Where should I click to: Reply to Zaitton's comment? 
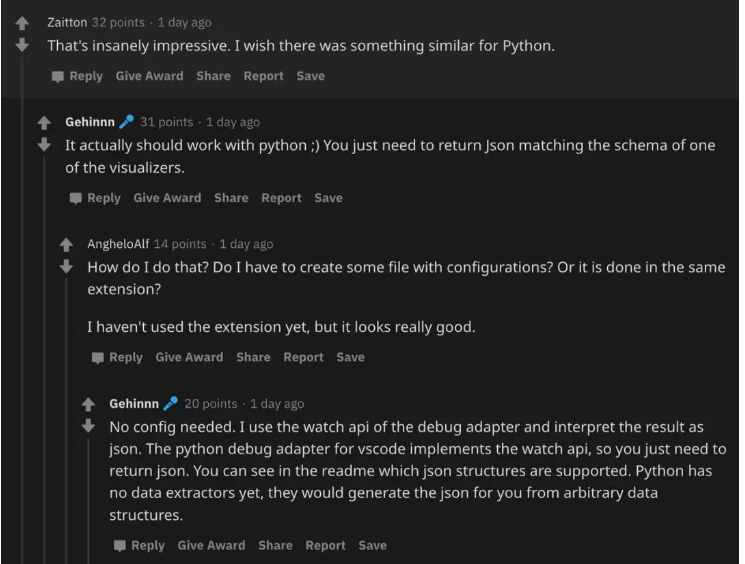pos(77,76)
